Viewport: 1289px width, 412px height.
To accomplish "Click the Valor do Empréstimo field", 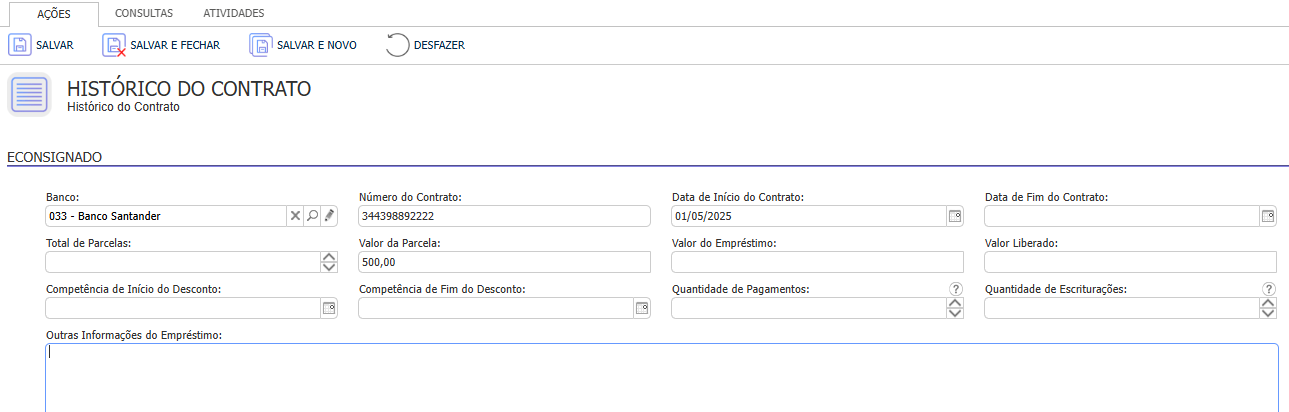I will point(817,262).
